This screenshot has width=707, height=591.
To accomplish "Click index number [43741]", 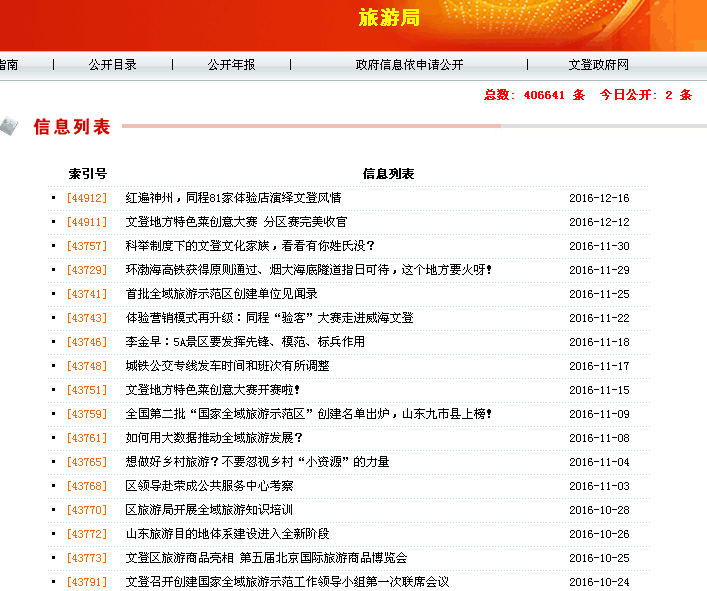I will pos(86,294).
